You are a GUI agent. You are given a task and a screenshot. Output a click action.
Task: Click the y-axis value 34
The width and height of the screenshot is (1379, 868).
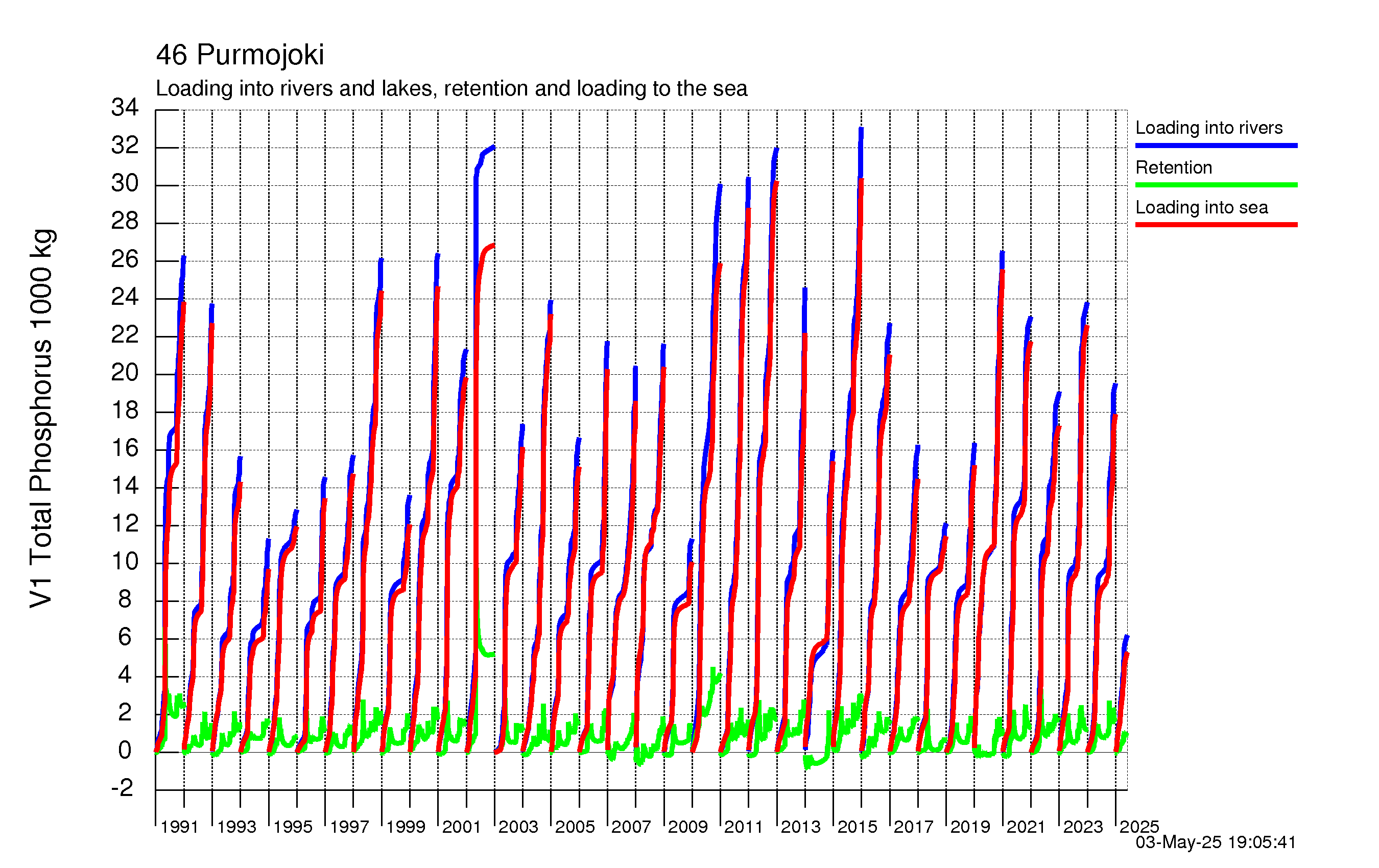tap(125, 107)
